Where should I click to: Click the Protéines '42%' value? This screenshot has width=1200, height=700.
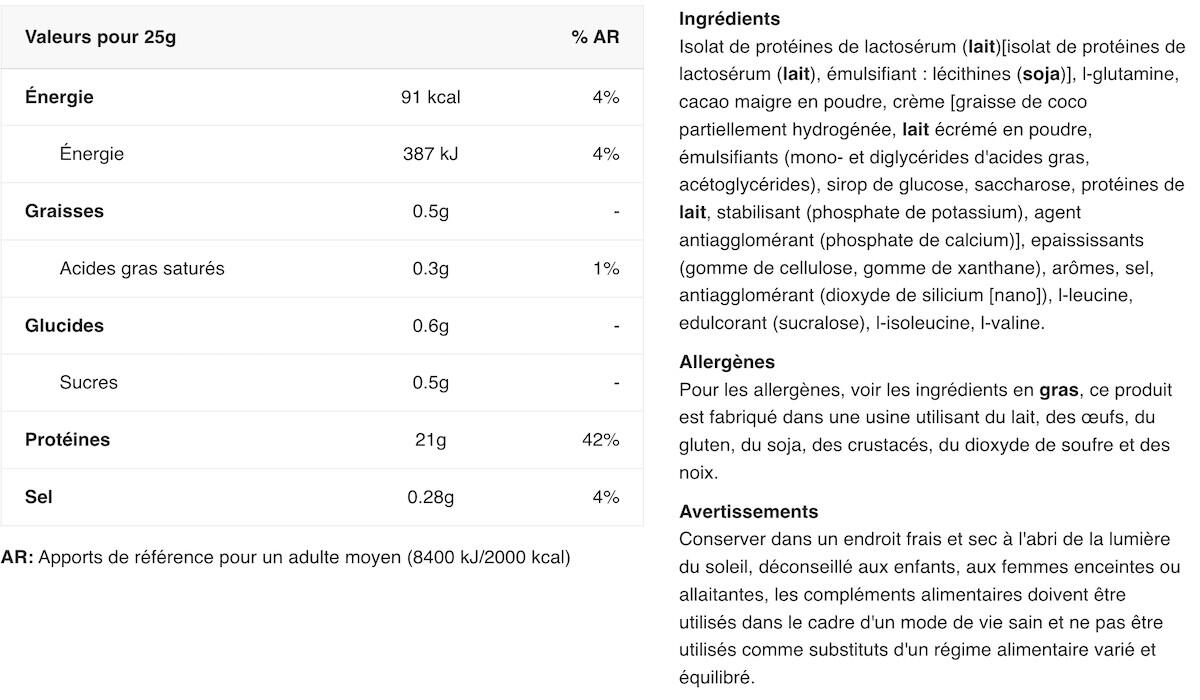pos(601,439)
